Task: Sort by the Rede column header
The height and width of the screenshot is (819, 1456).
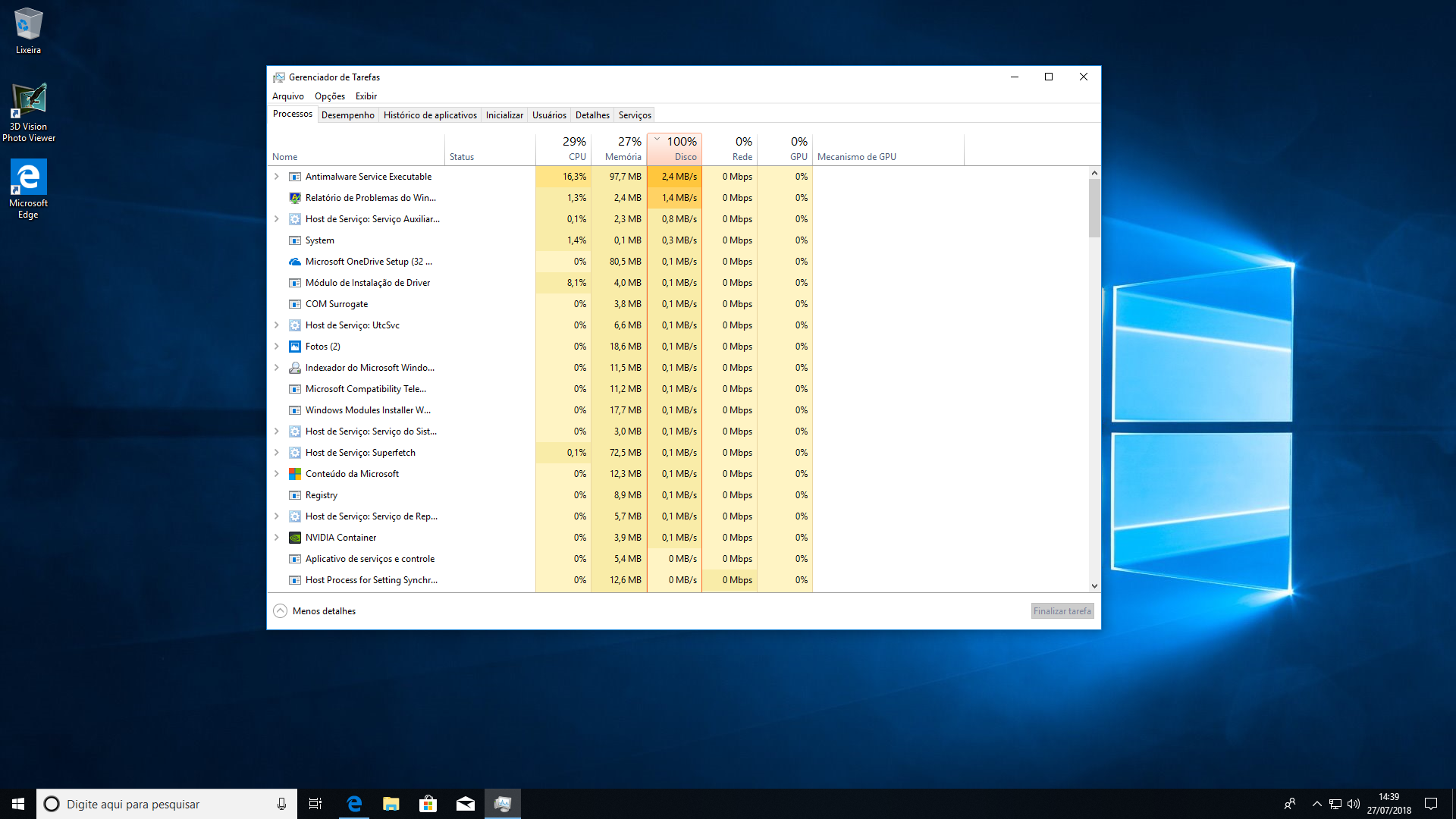Action: point(730,149)
